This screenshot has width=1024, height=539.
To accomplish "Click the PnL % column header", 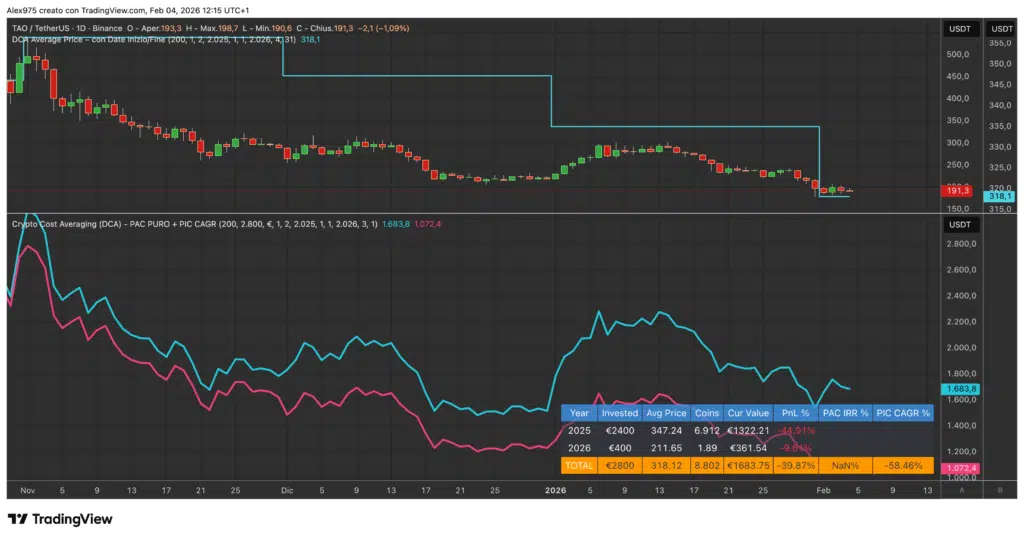I will [x=796, y=412].
